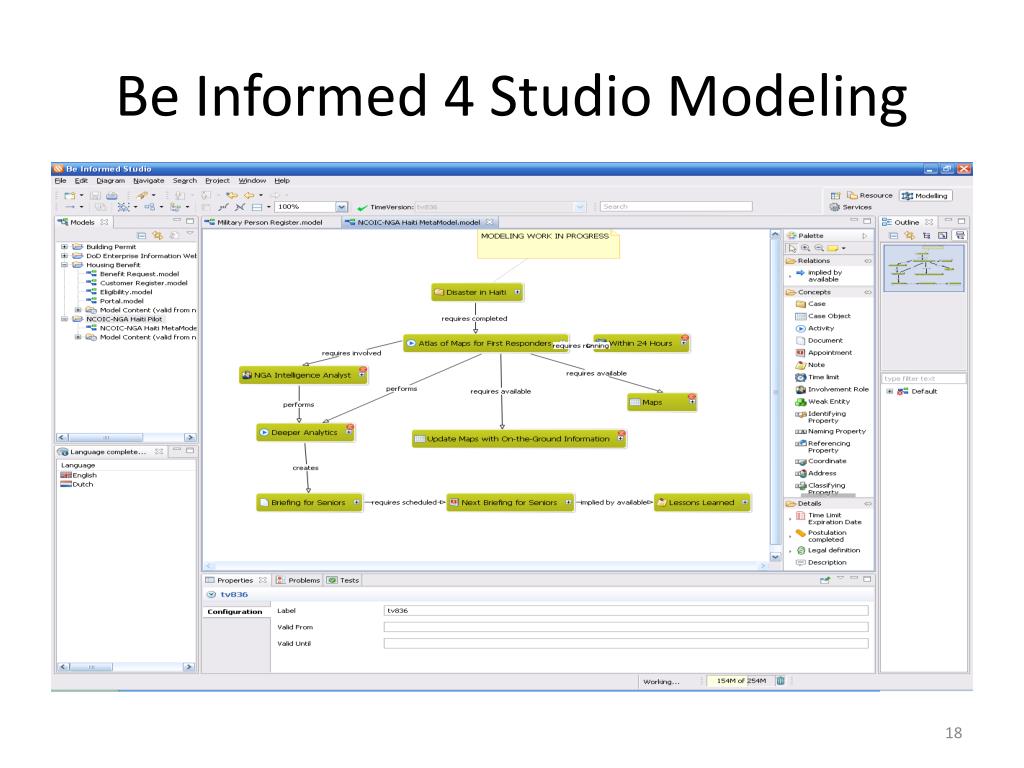Open the TimeVersion dropdown
This screenshot has width=1024, height=768.
click(x=580, y=207)
